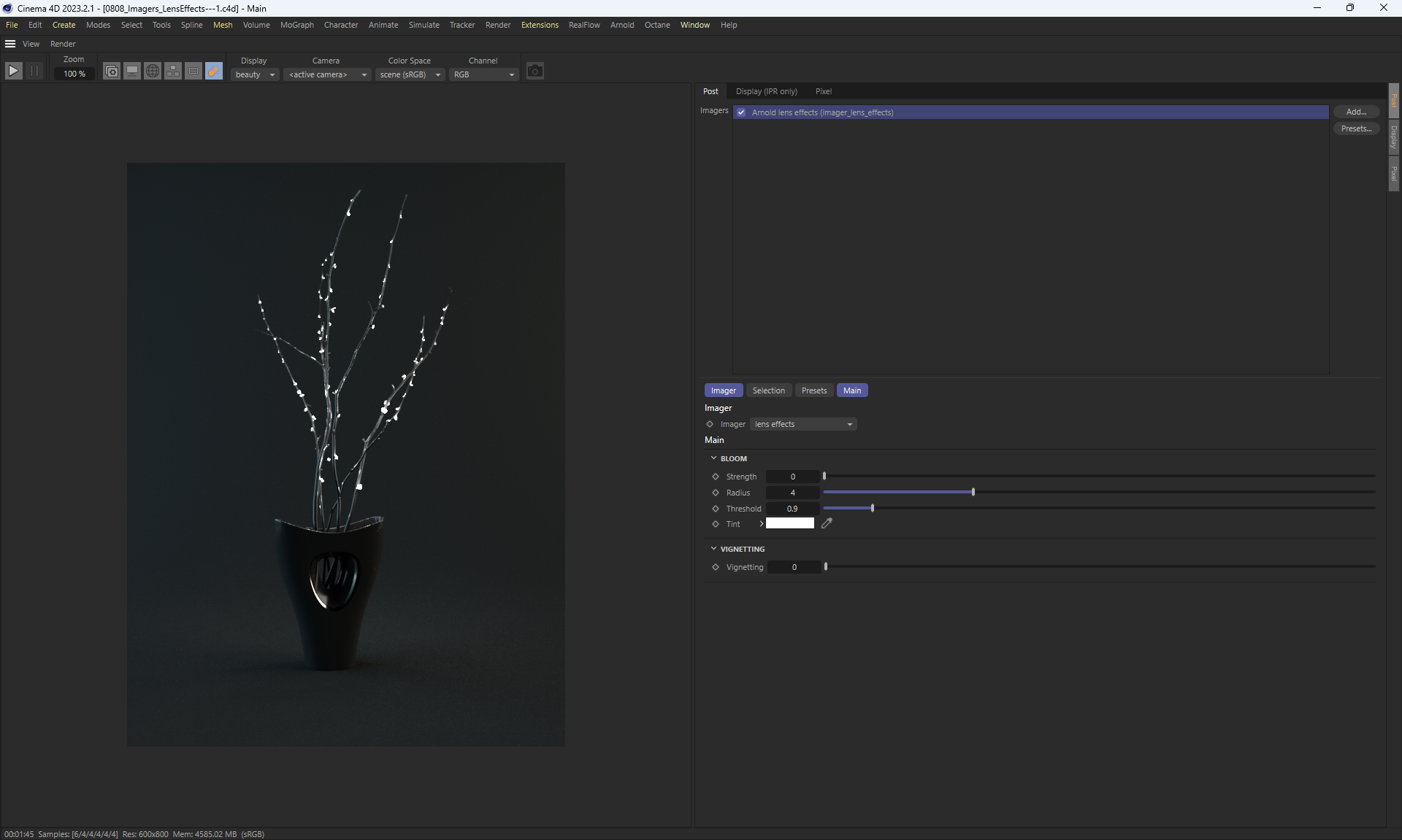
Task: Open the Imager lens effects dropdown
Action: coord(803,424)
